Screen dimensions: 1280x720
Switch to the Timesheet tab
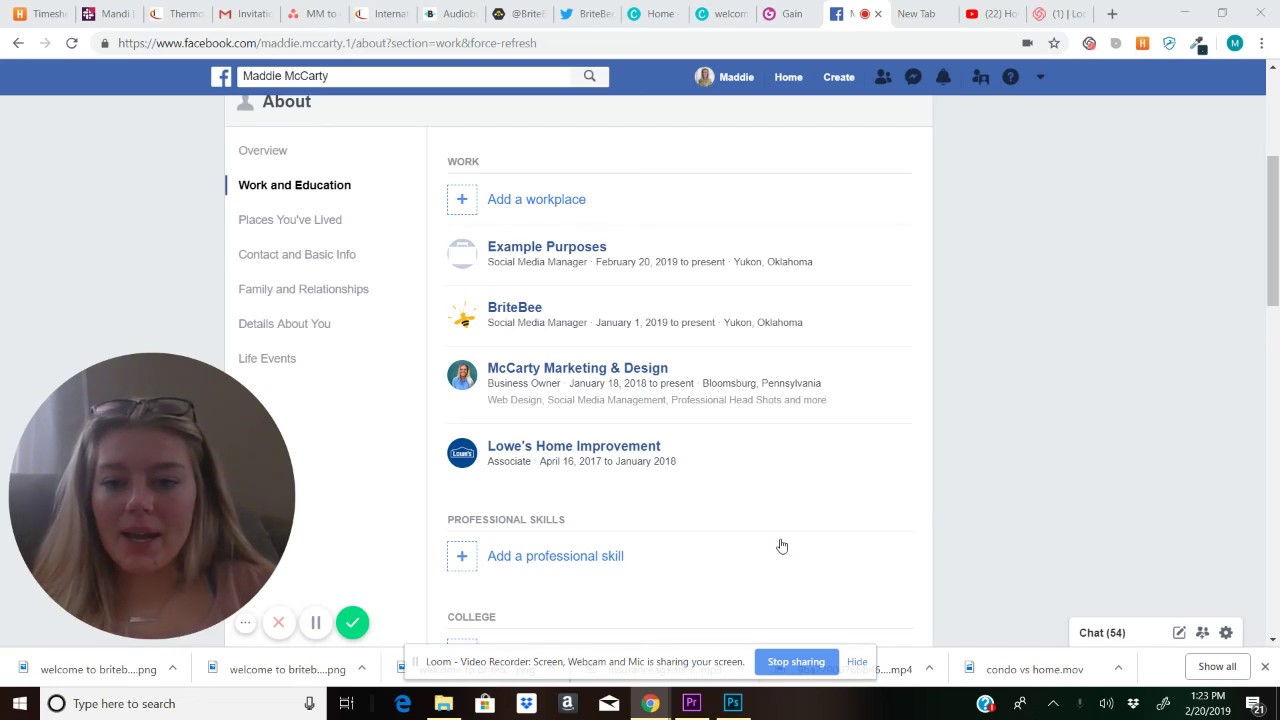(39, 14)
